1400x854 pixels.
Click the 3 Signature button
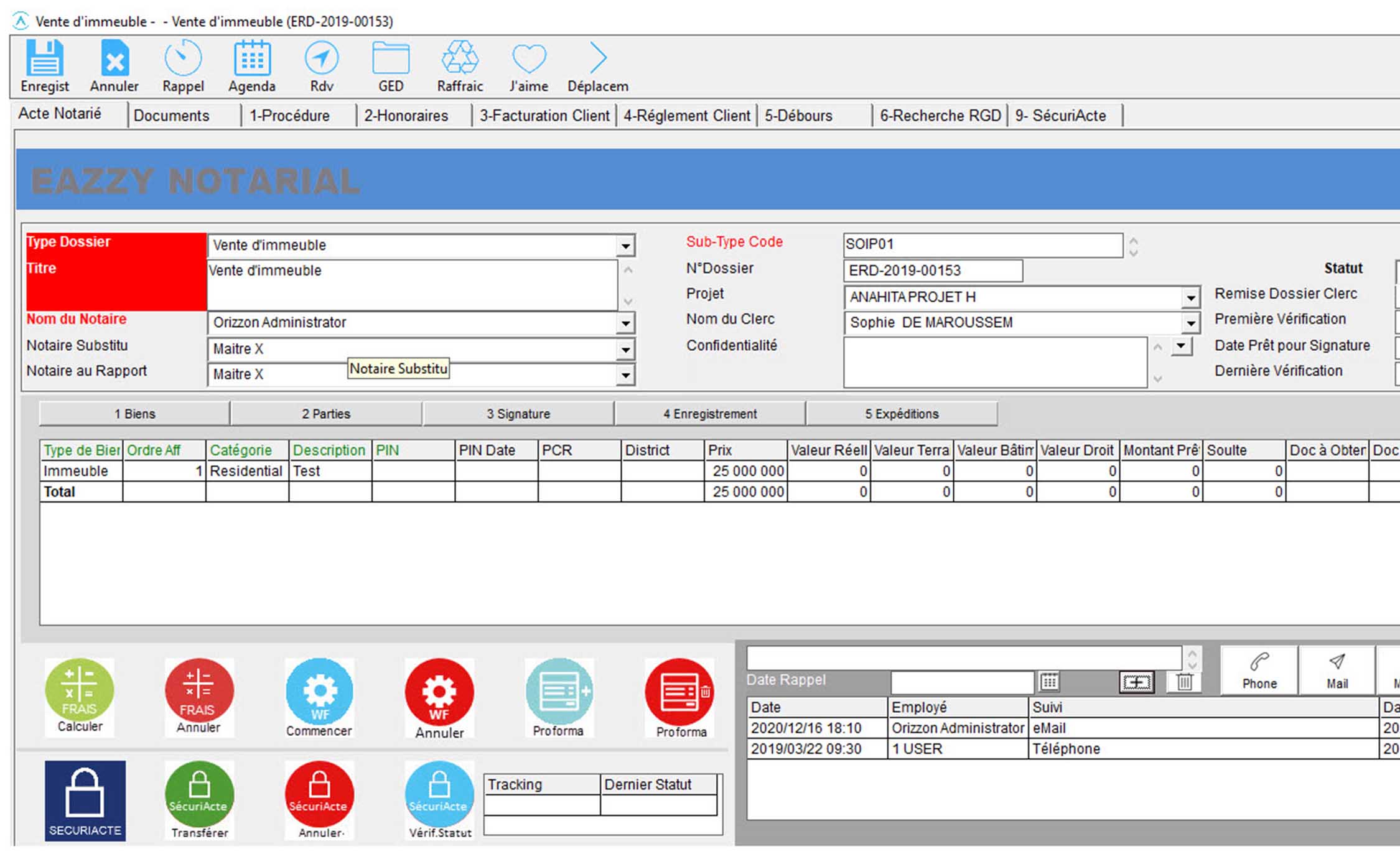tap(518, 414)
